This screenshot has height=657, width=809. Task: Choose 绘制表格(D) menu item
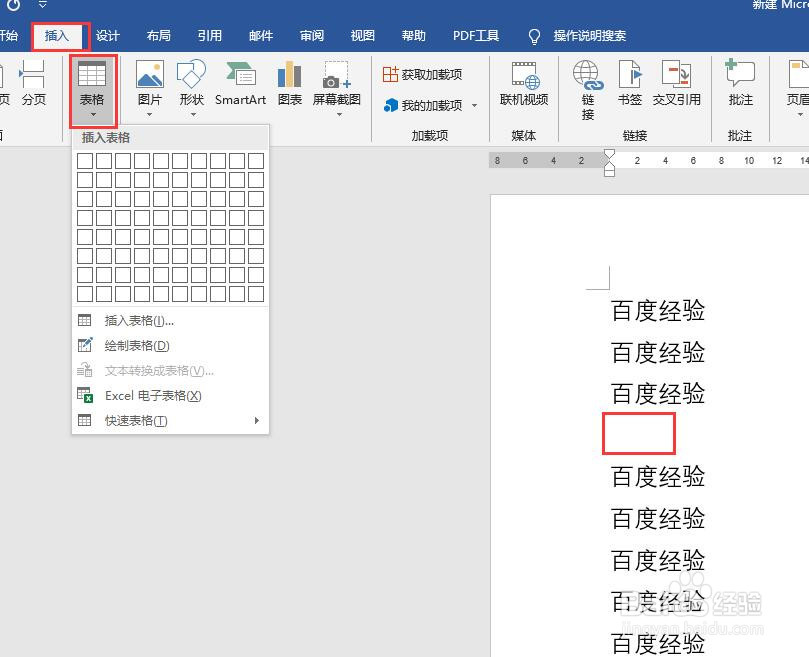pos(170,345)
